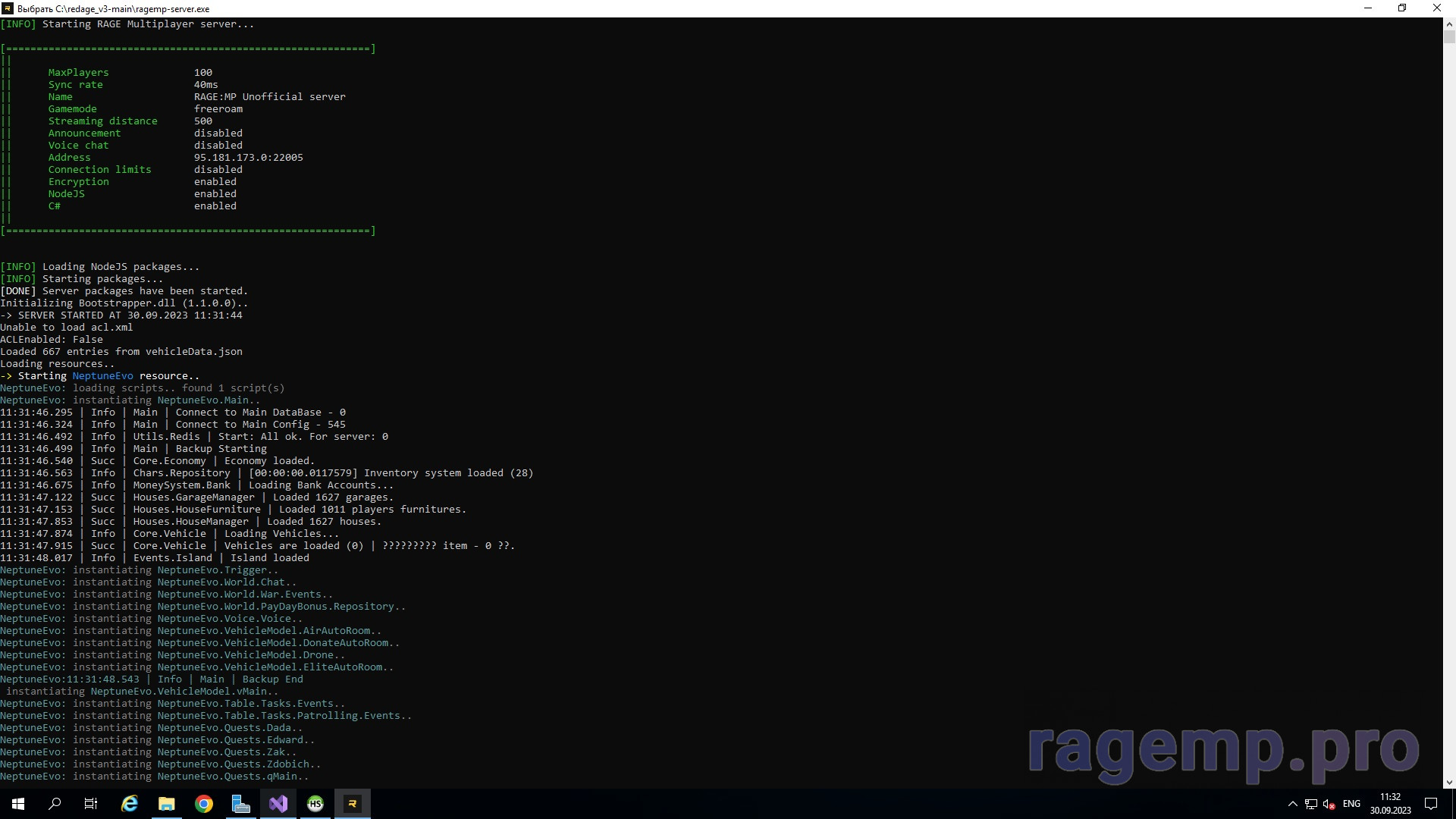This screenshot has width=1456, height=819.
Task: Click scrollbar down arrow in console
Action: (x=1449, y=782)
